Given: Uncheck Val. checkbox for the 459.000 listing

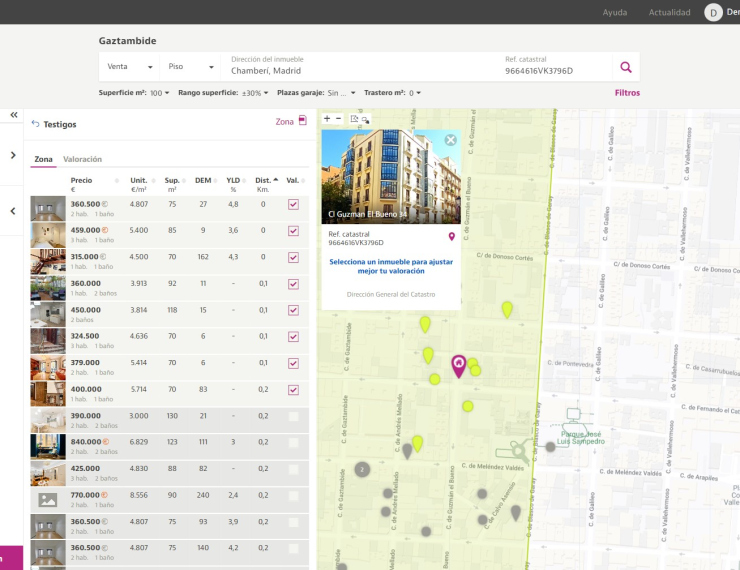Looking at the screenshot, I should 293,231.
